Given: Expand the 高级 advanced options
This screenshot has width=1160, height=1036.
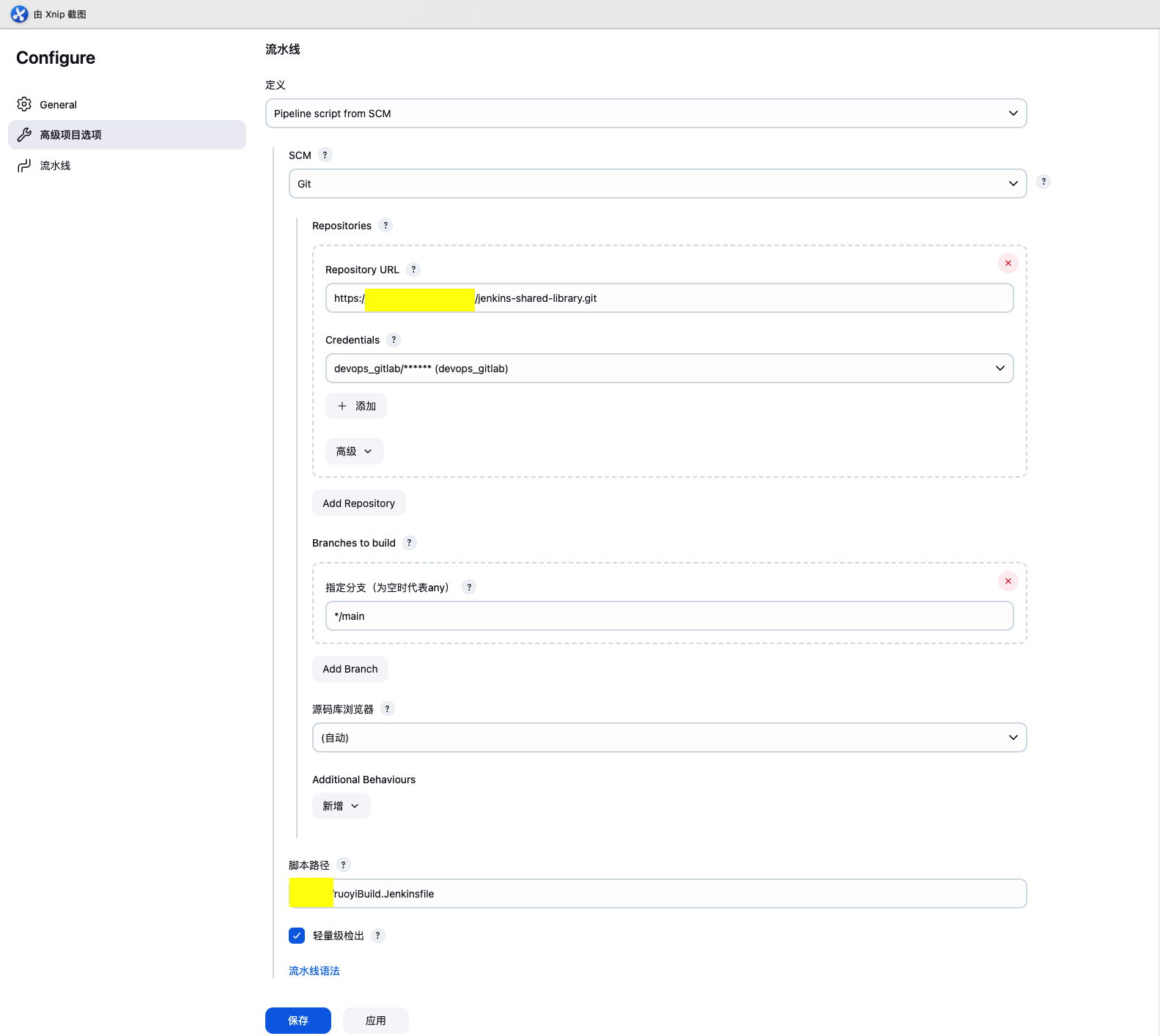Looking at the screenshot, I should [x=354, y=451].
